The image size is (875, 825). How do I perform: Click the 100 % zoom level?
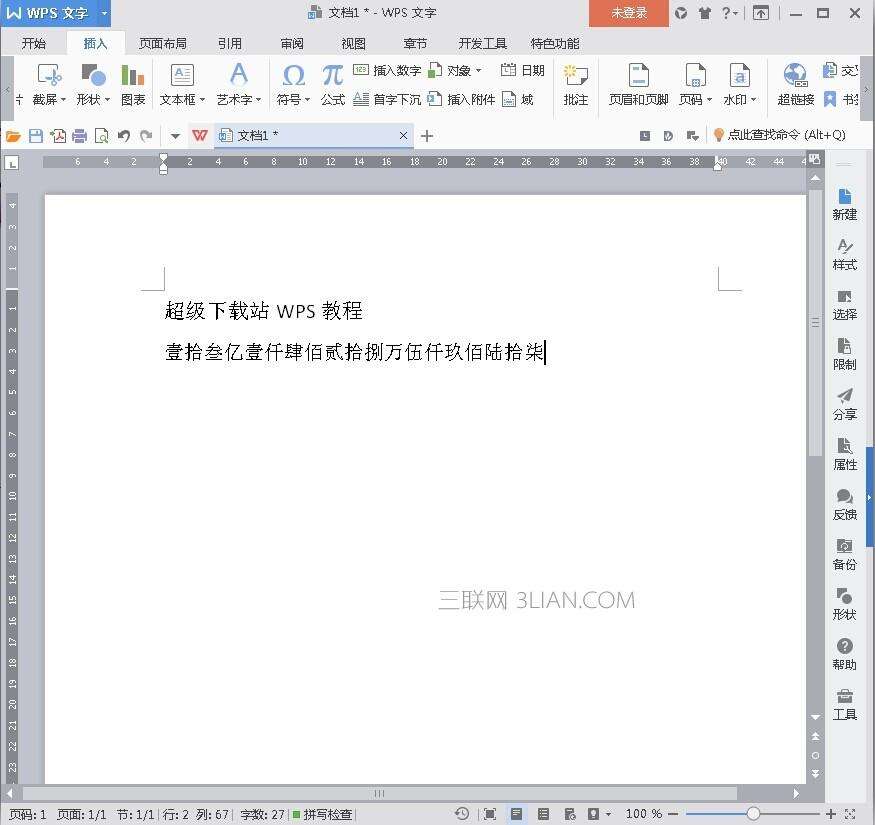[x=643, y=814]
